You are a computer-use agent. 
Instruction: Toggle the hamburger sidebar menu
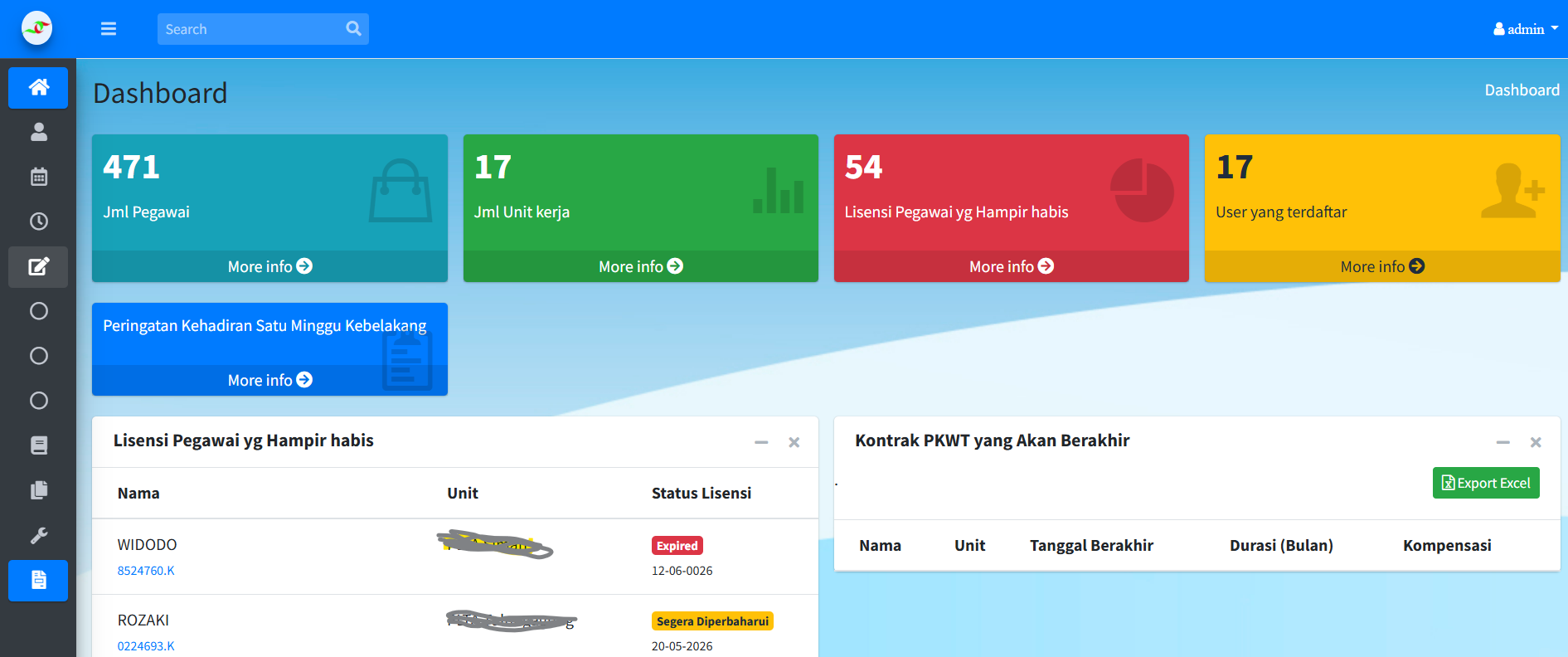tap(109, 29)
